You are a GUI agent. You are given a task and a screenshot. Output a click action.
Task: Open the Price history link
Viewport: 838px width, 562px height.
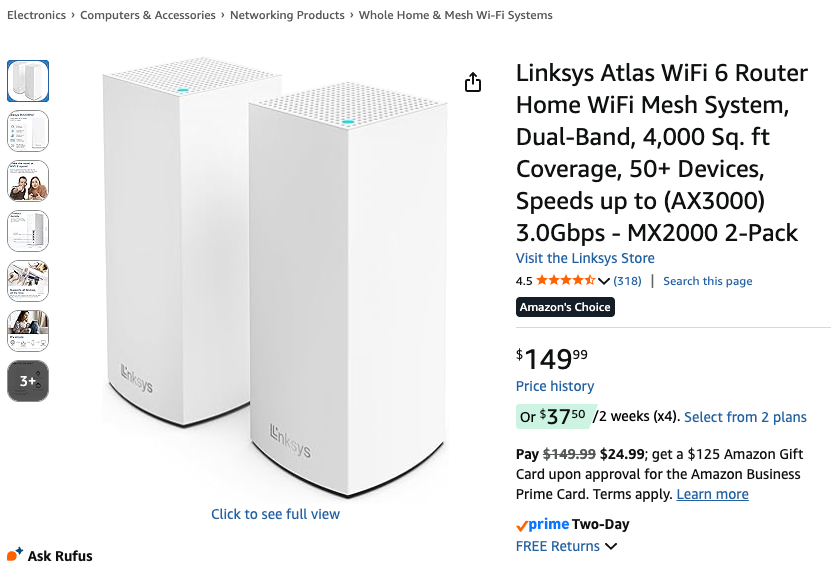point(555,386)
